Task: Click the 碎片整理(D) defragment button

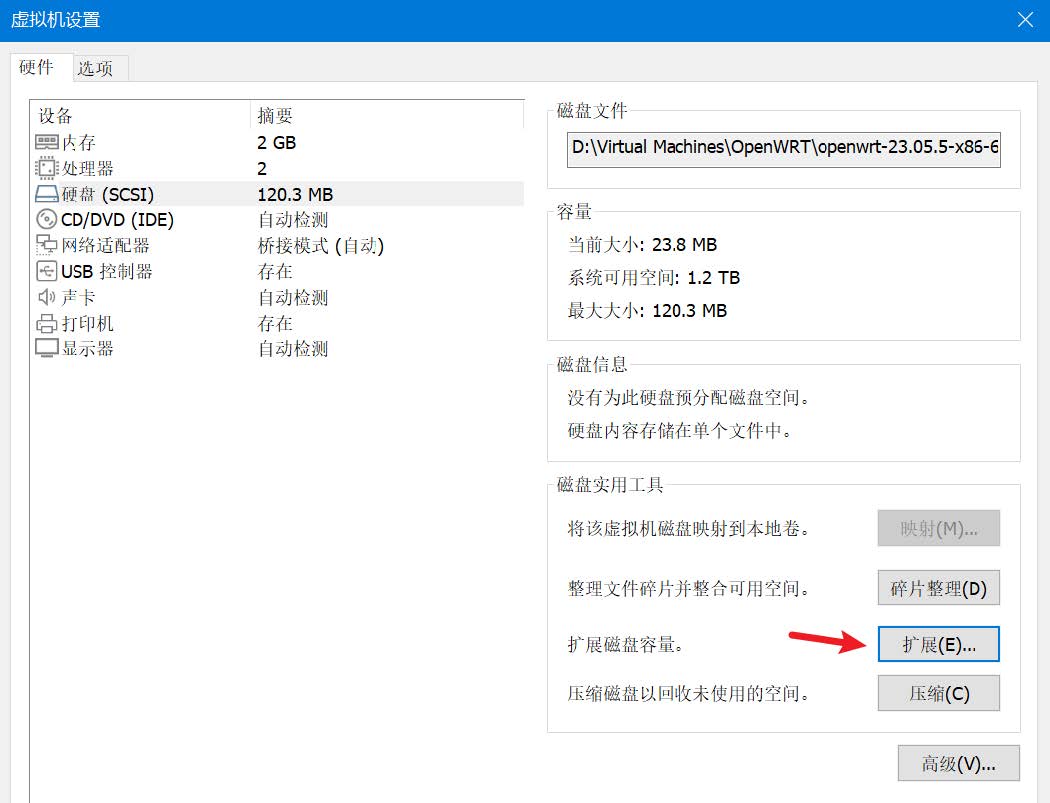Action: [937, 588]
